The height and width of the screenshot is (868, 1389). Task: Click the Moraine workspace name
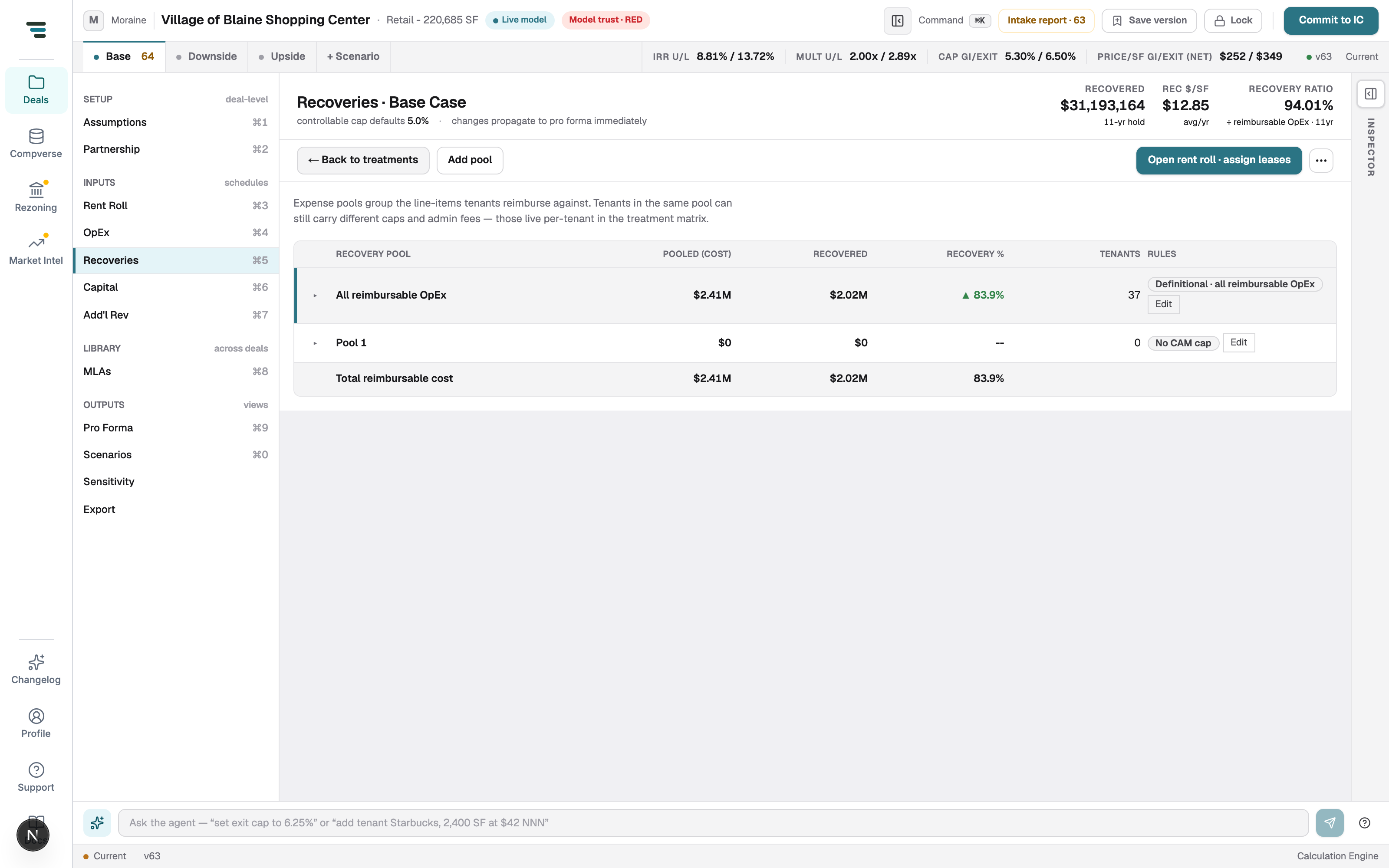(128, 20)
